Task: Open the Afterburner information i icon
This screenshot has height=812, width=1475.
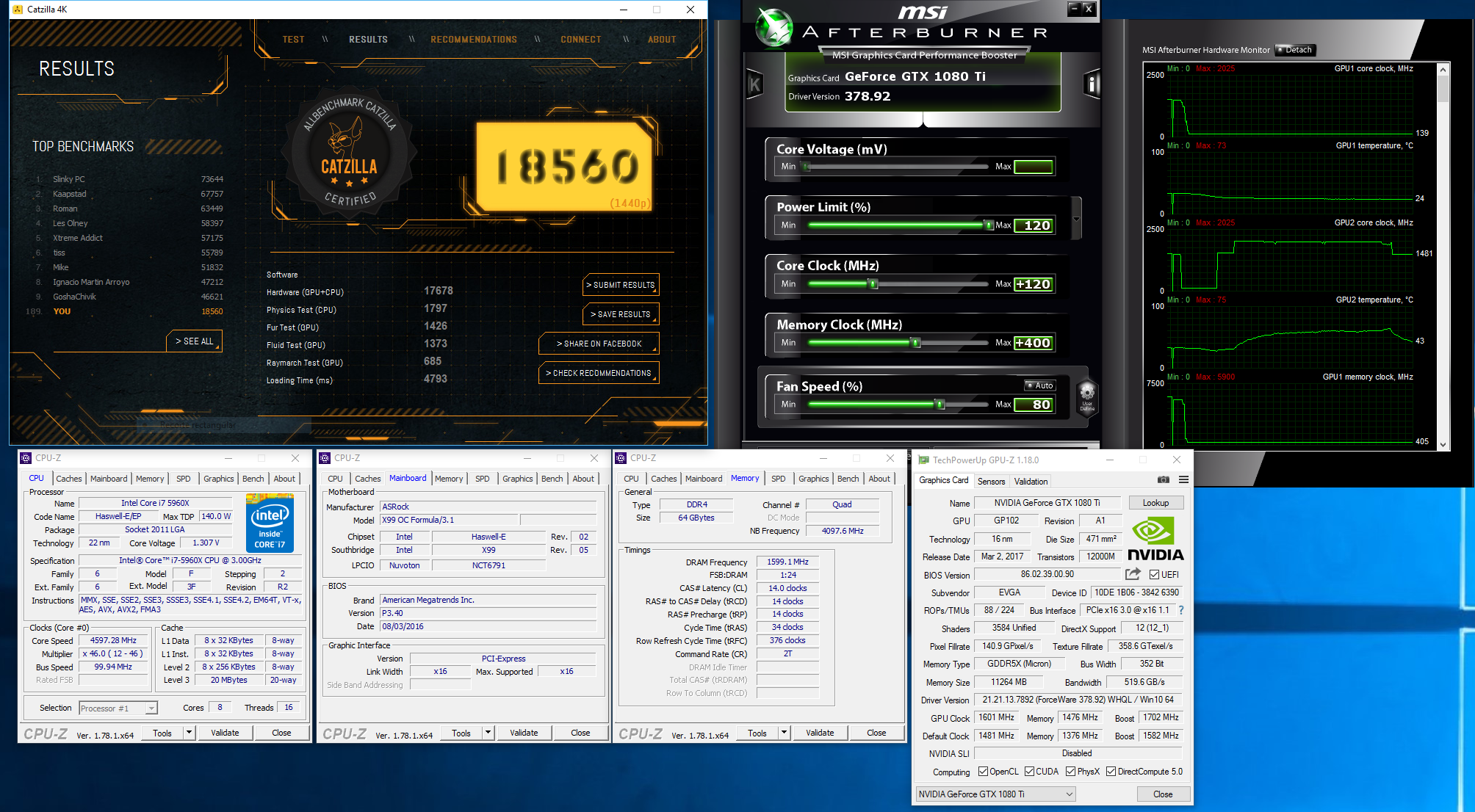Action: point(1092,85)
